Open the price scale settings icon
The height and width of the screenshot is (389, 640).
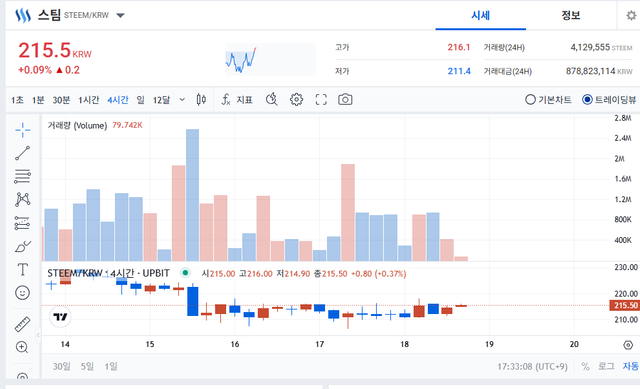pos(628,345)
